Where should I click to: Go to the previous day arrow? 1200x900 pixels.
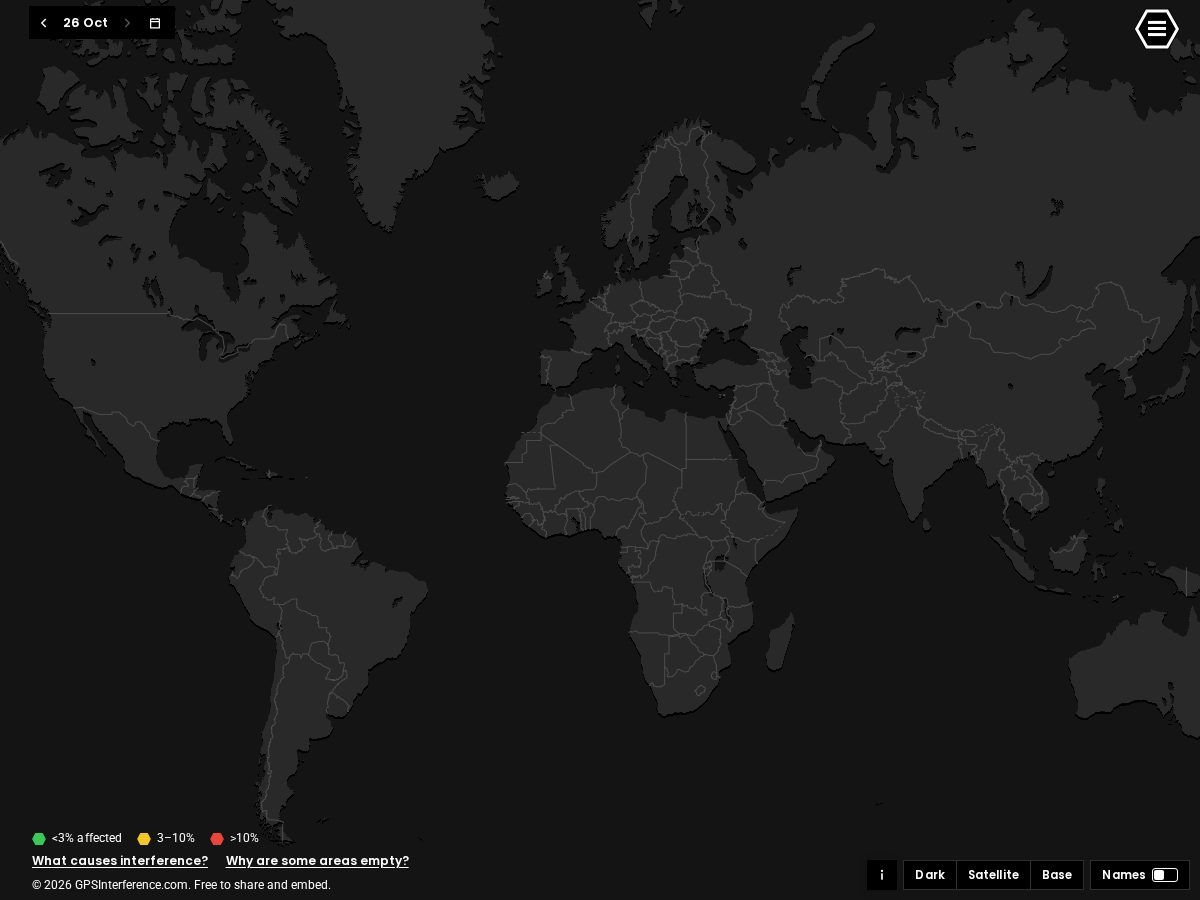(x=43, y=23)
